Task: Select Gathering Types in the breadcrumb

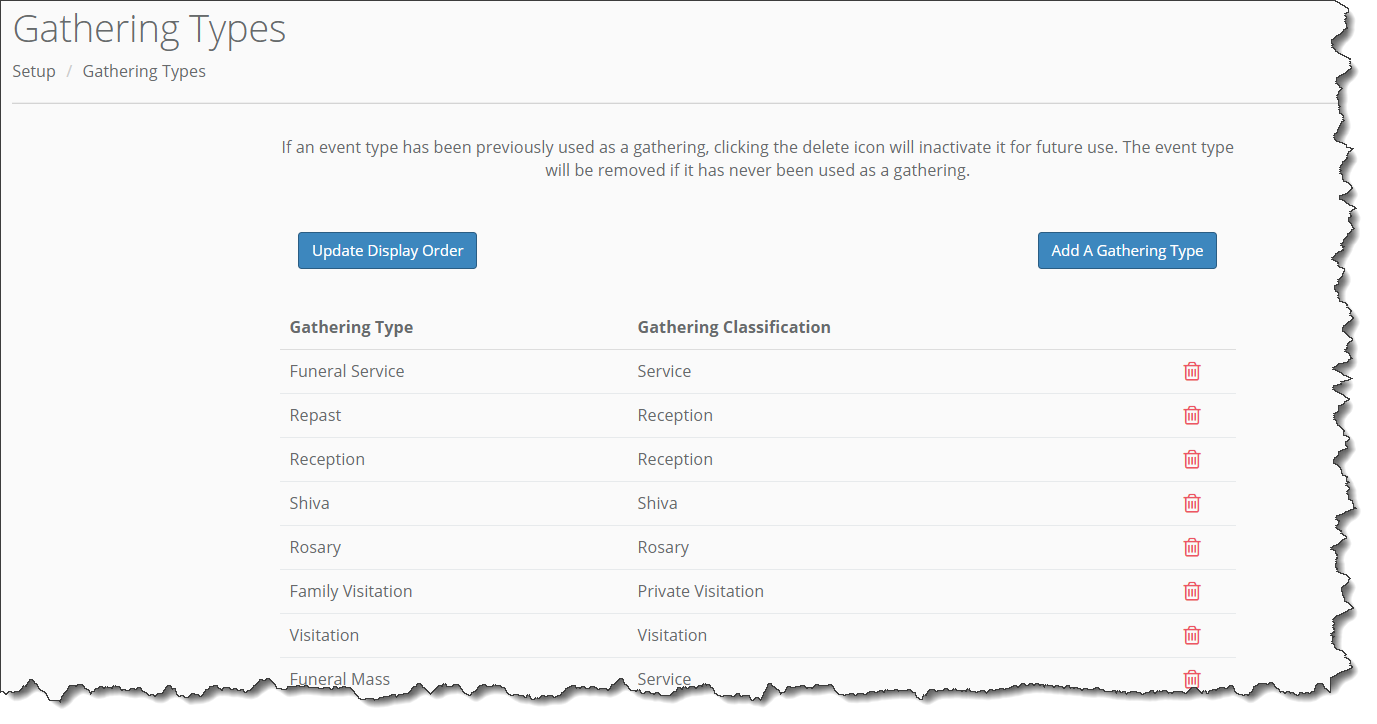Action: tap(144, 71)
